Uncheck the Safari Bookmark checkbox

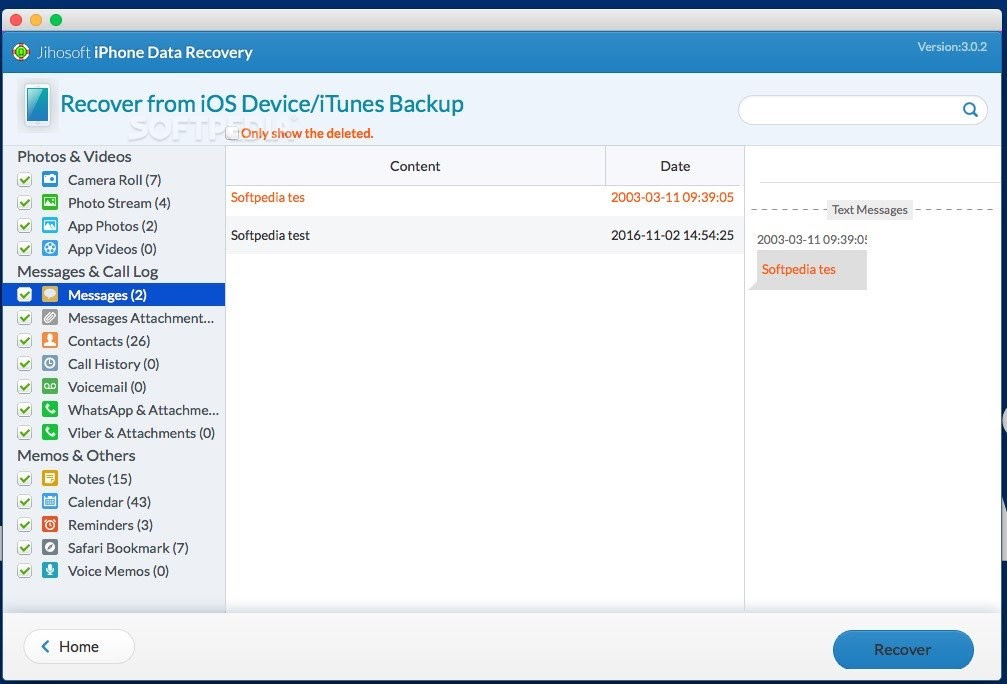[24, 548]
